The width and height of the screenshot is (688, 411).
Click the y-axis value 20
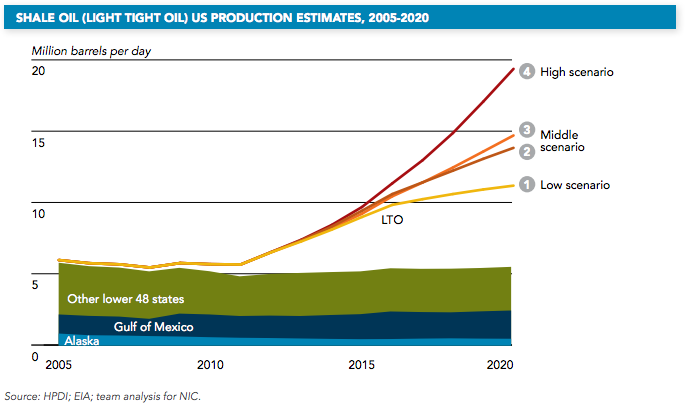coord(38,71)
